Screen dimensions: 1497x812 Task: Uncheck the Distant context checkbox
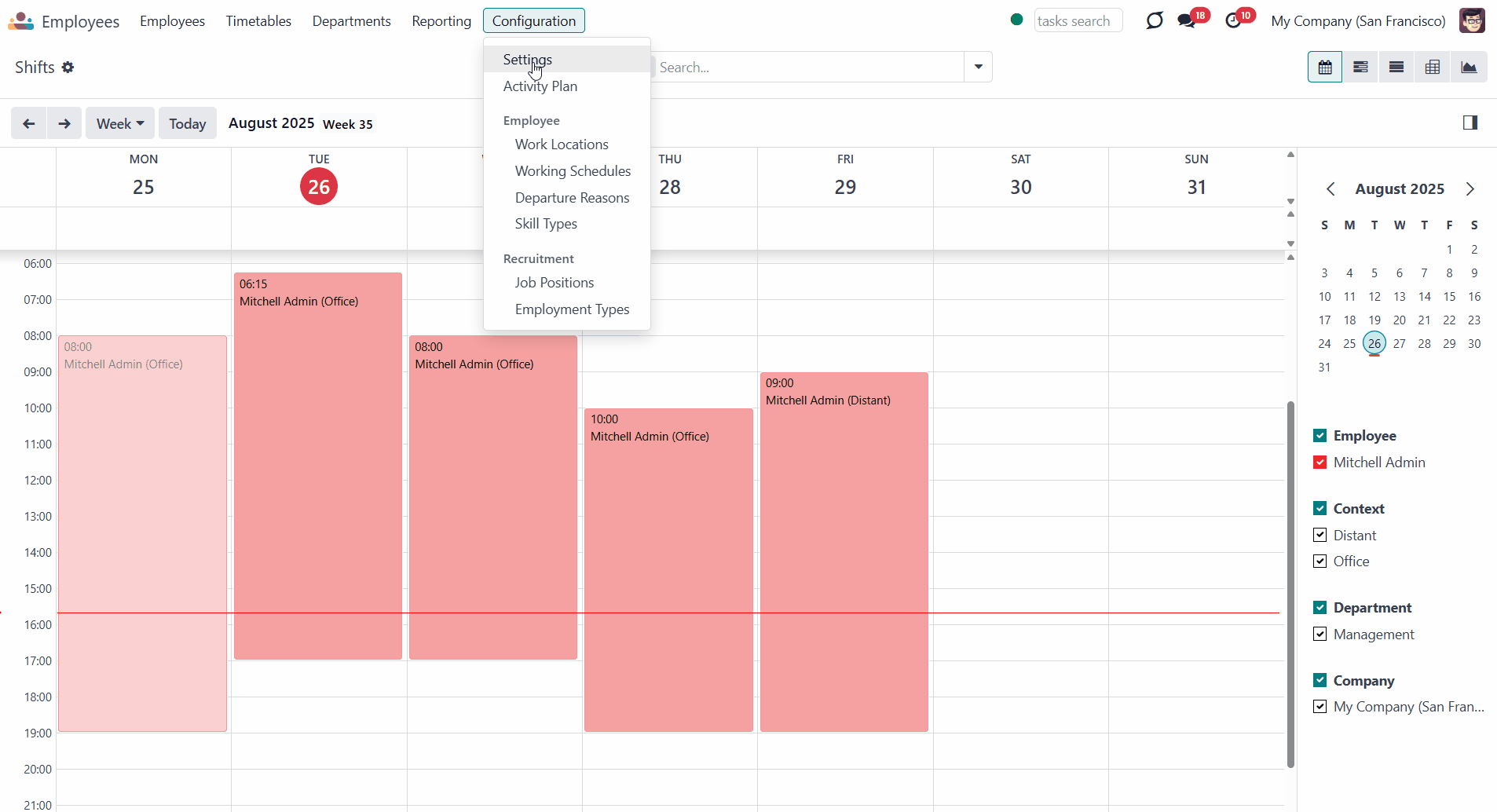[x=1320, y=535]
